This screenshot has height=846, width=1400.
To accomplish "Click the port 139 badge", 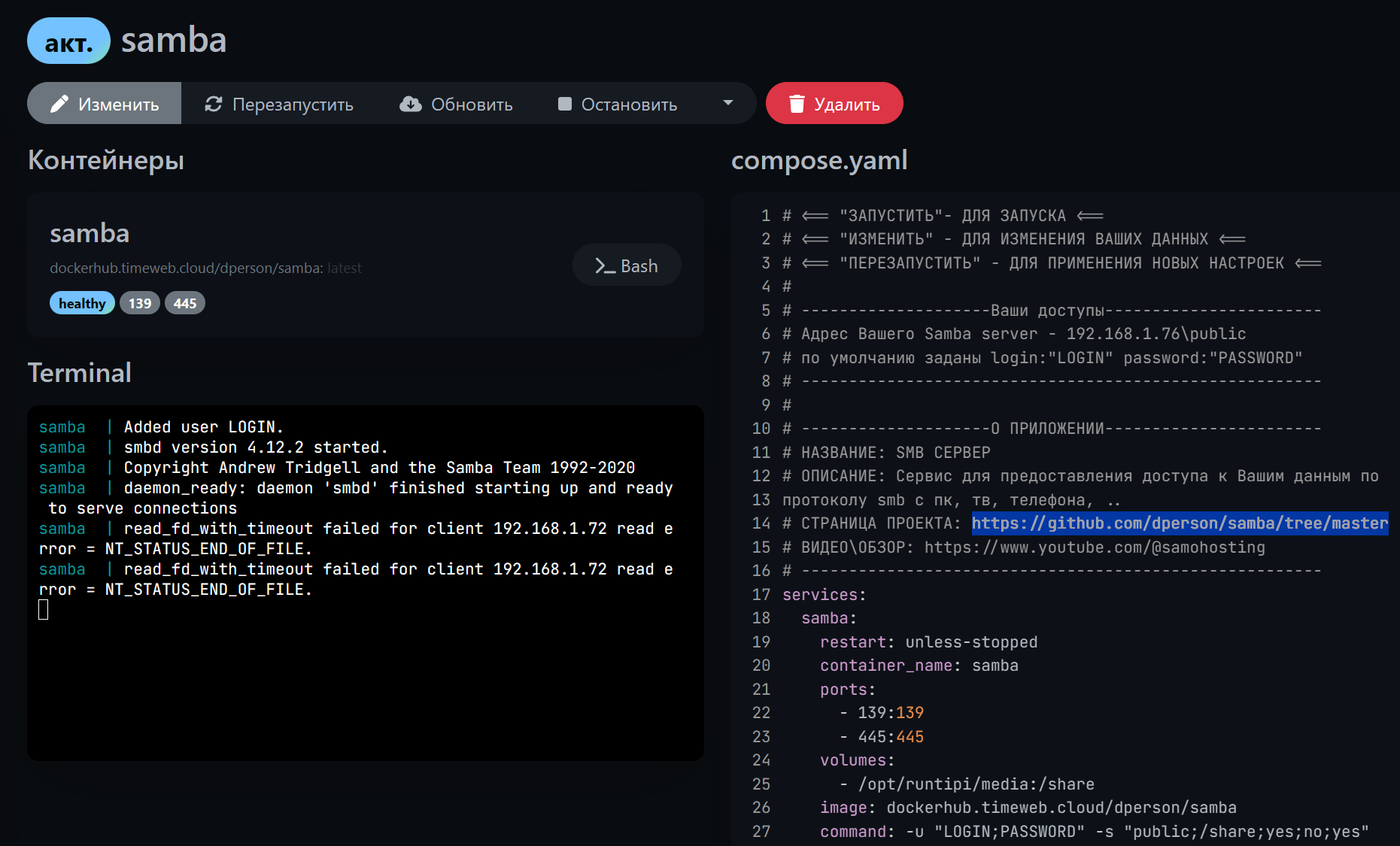I will coord(140,303).
